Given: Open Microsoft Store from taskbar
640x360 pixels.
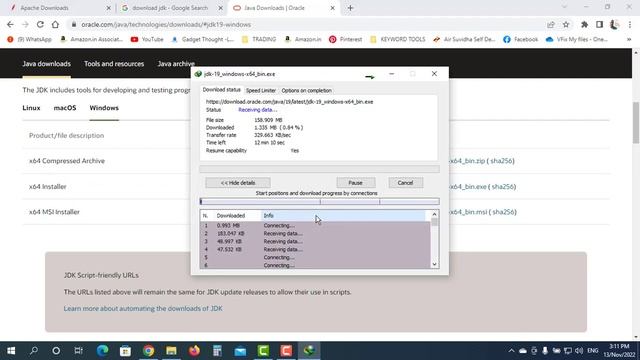Looking at the screenshot, I should click(x=125, y=351).
